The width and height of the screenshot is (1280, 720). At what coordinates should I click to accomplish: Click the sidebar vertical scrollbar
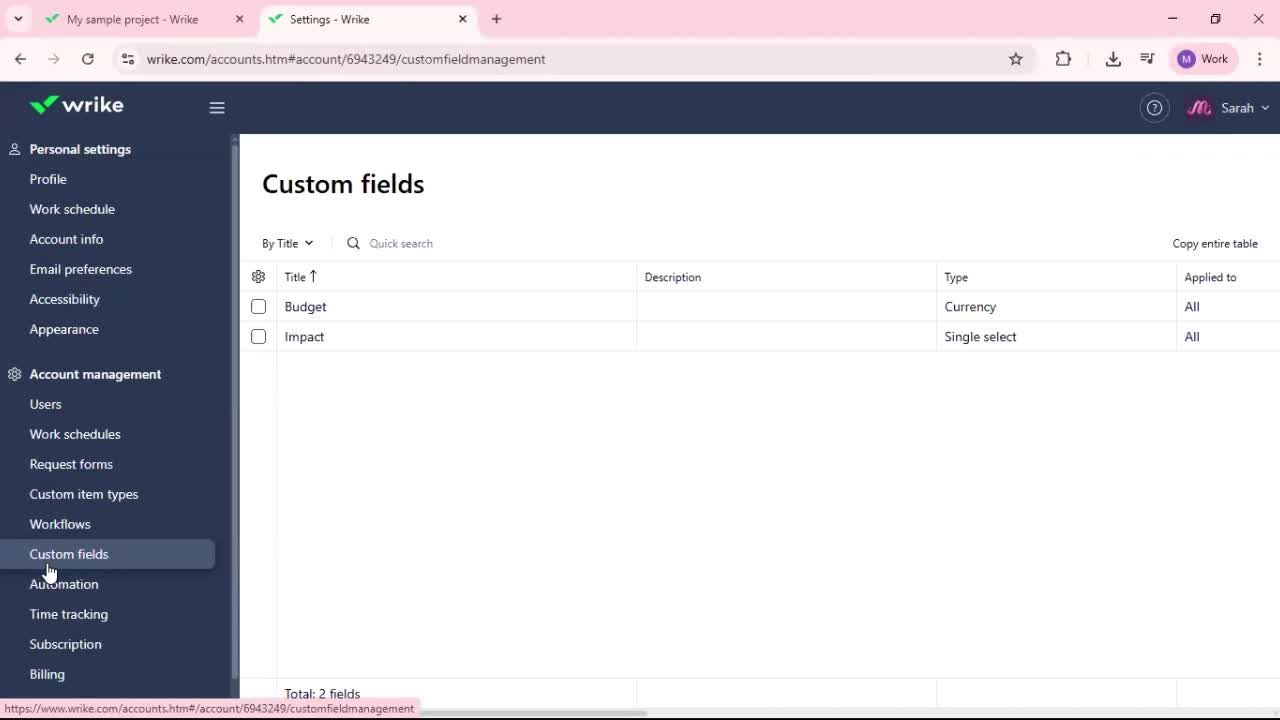pos(235,410)
